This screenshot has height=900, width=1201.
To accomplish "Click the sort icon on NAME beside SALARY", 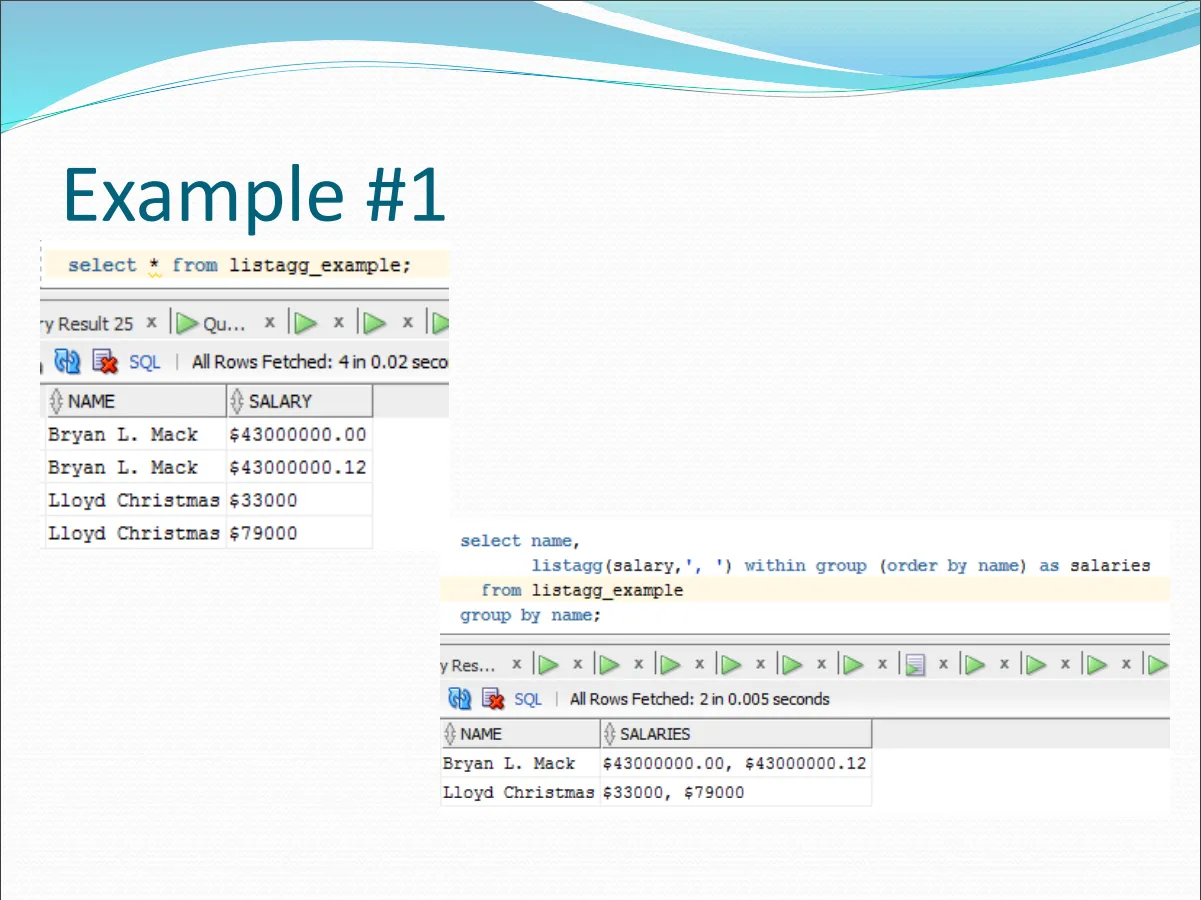I will (x=56, y=401).
